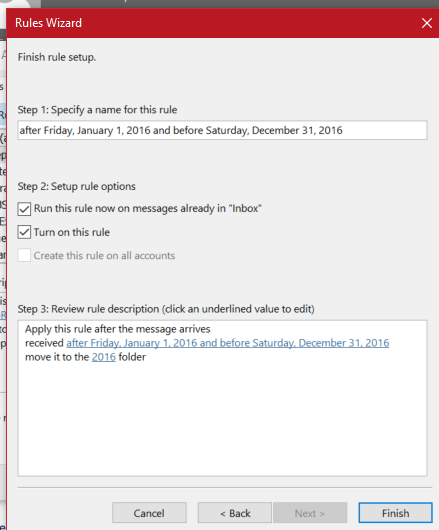Screen dimensions: 439x530
Task: Close the Rules Wizard dialog
Action: tap(426, 23)
